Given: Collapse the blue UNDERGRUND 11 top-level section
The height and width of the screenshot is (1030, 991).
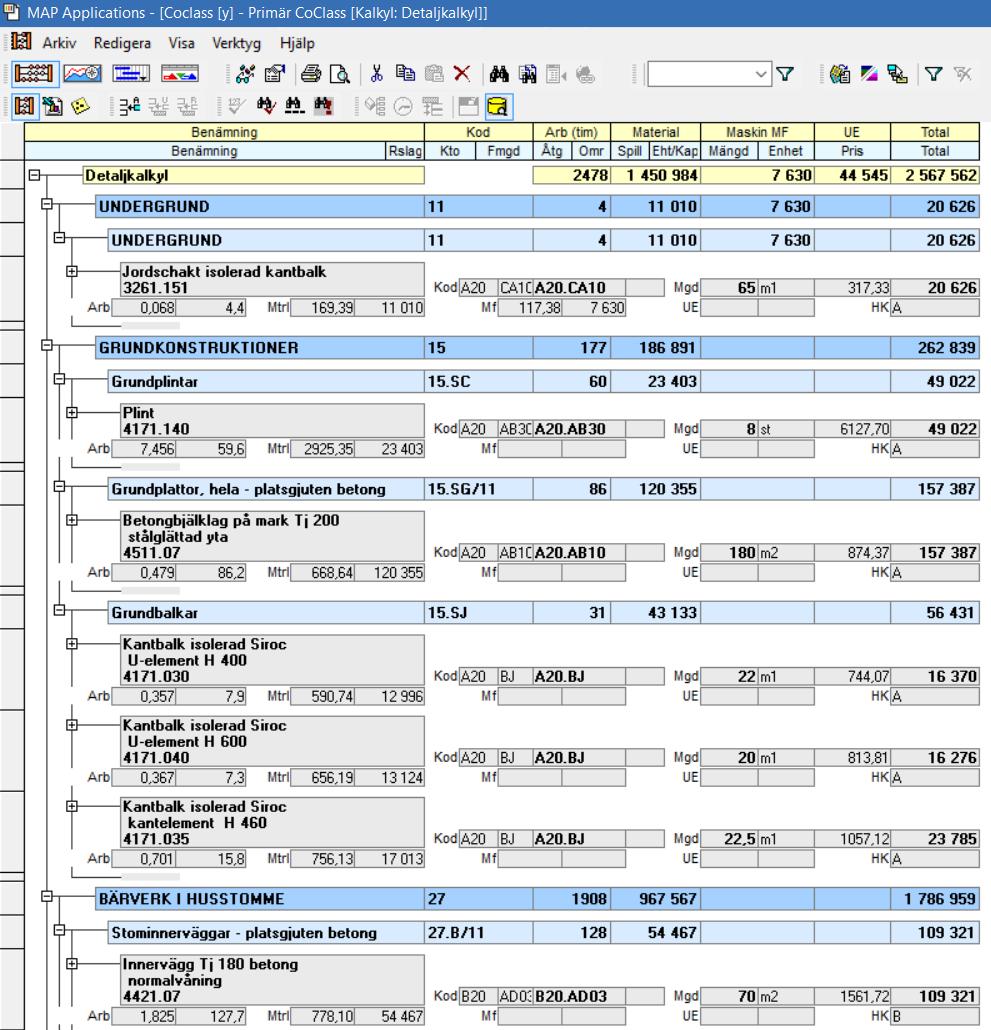Looking at the screenshot, I should coord(47,204).
